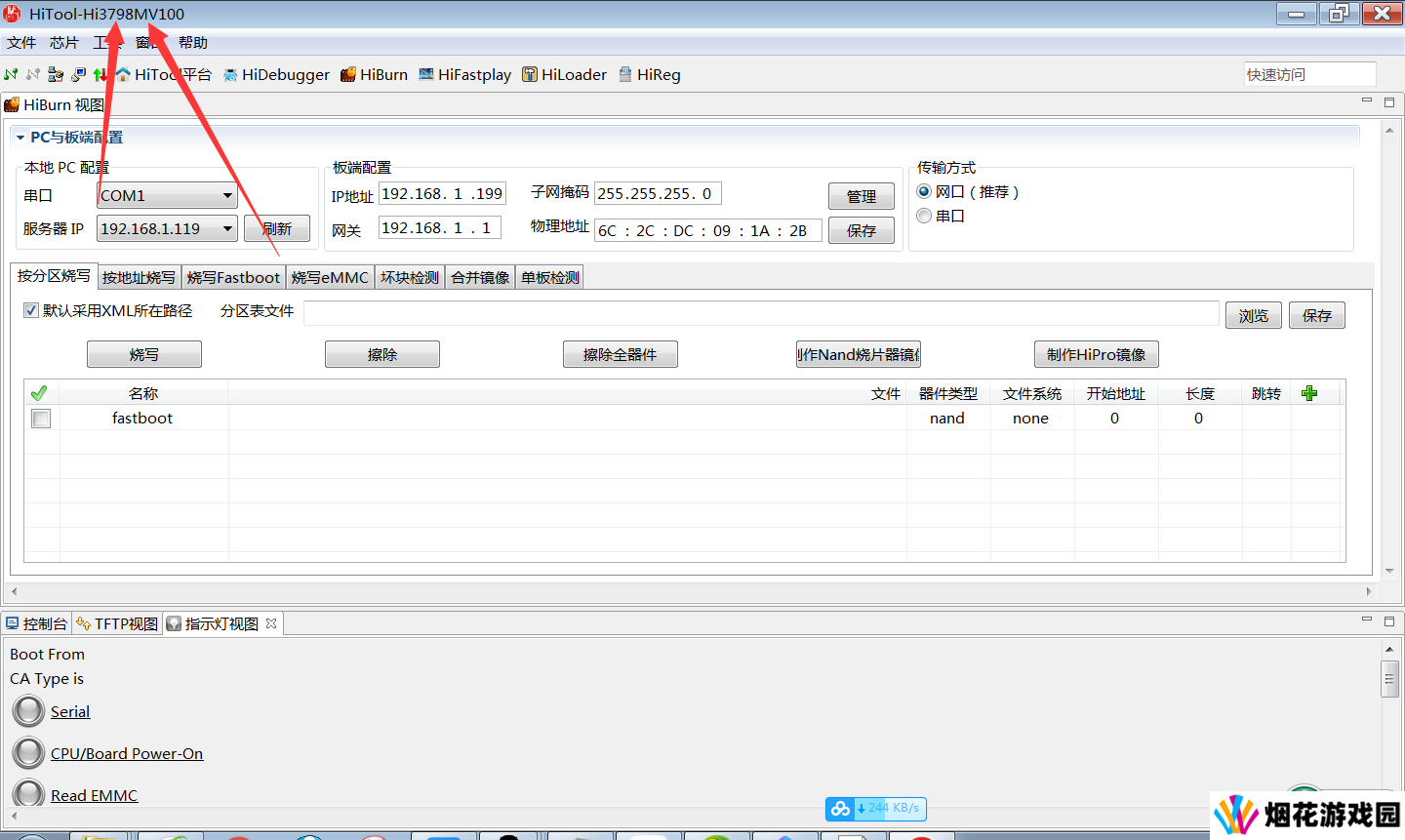Minimize the HiBurn view panel
This screenshot has width=1405, height=840.
[x=1367, y=100]
